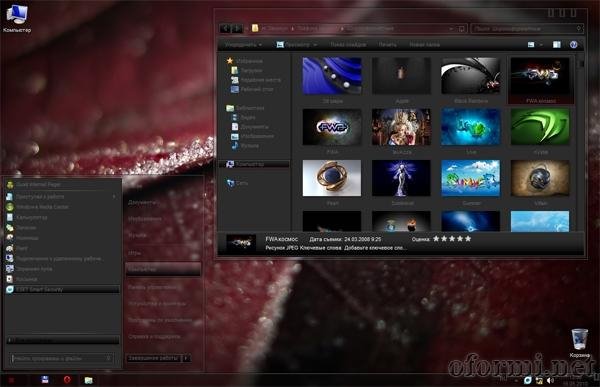The image size is (600, 387).
Task: Start the Показ слайдов slideshow
Action: tap(348, 45)
